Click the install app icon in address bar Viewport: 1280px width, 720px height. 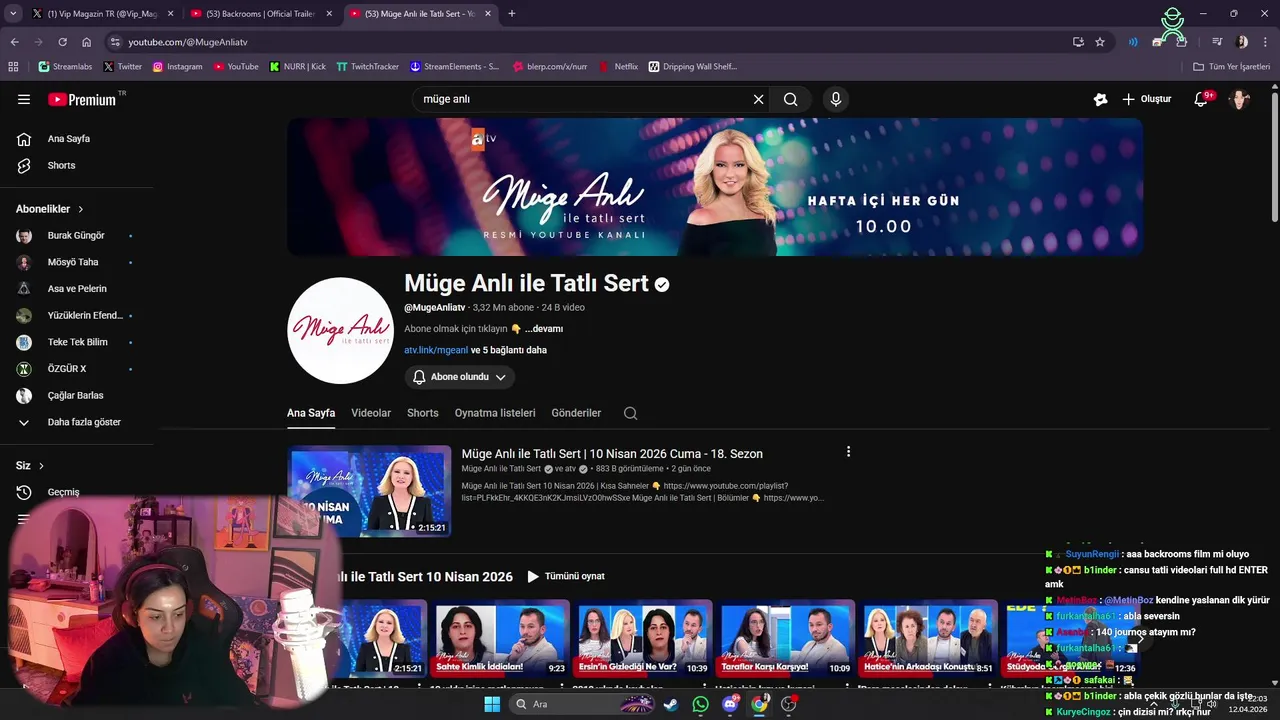click(1078, 42)
